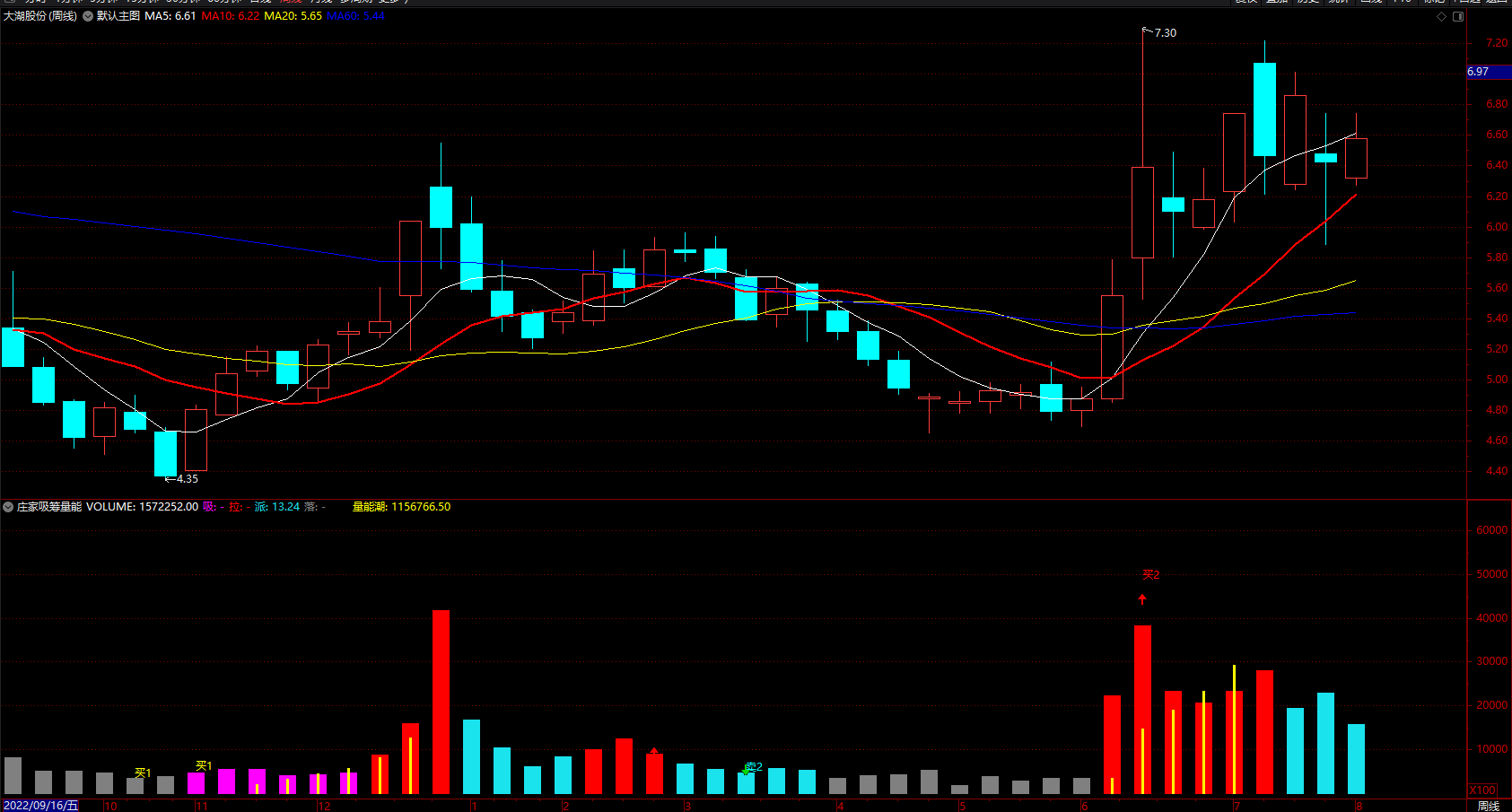Open the dropdown arrow beside 默认主图
Image resolution: width=1512 pixels, height=812 pixels.
point(88,16)
